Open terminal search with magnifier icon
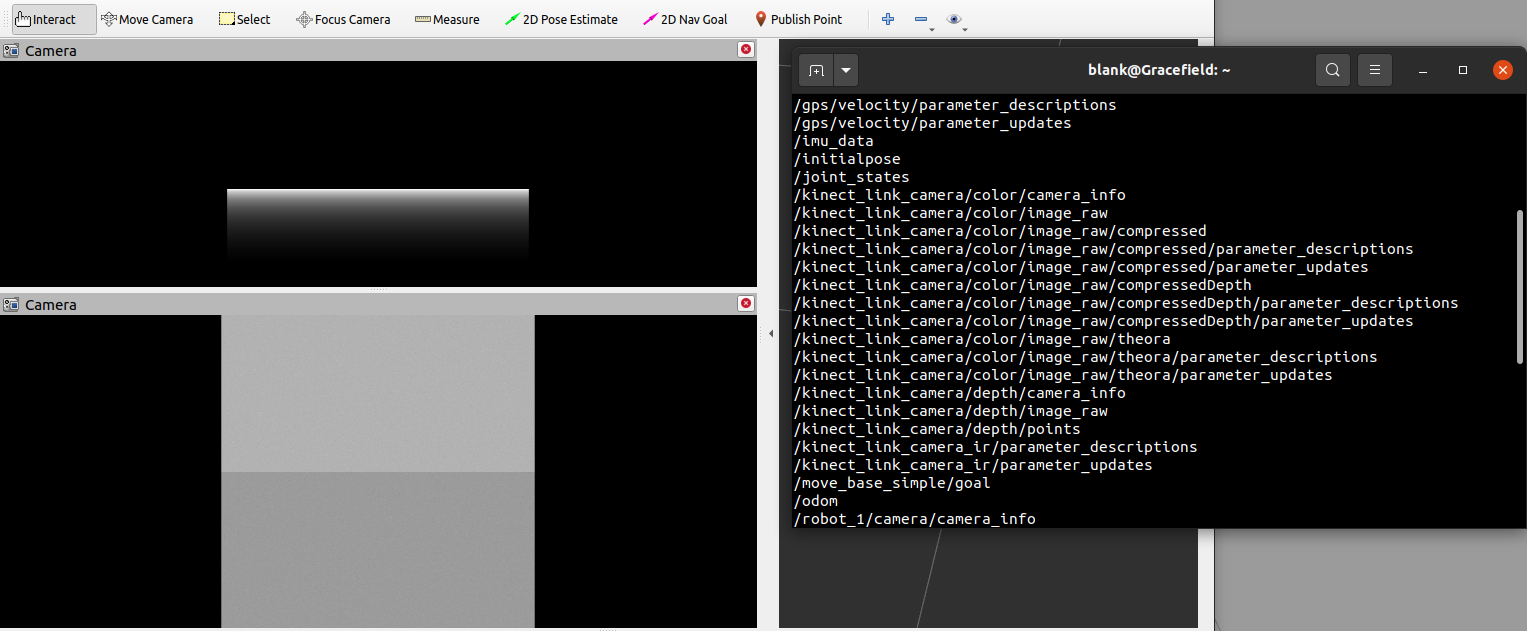The height and width of the screenshot is (631, 1527). pyautogui.click(x=1332, y=70)
